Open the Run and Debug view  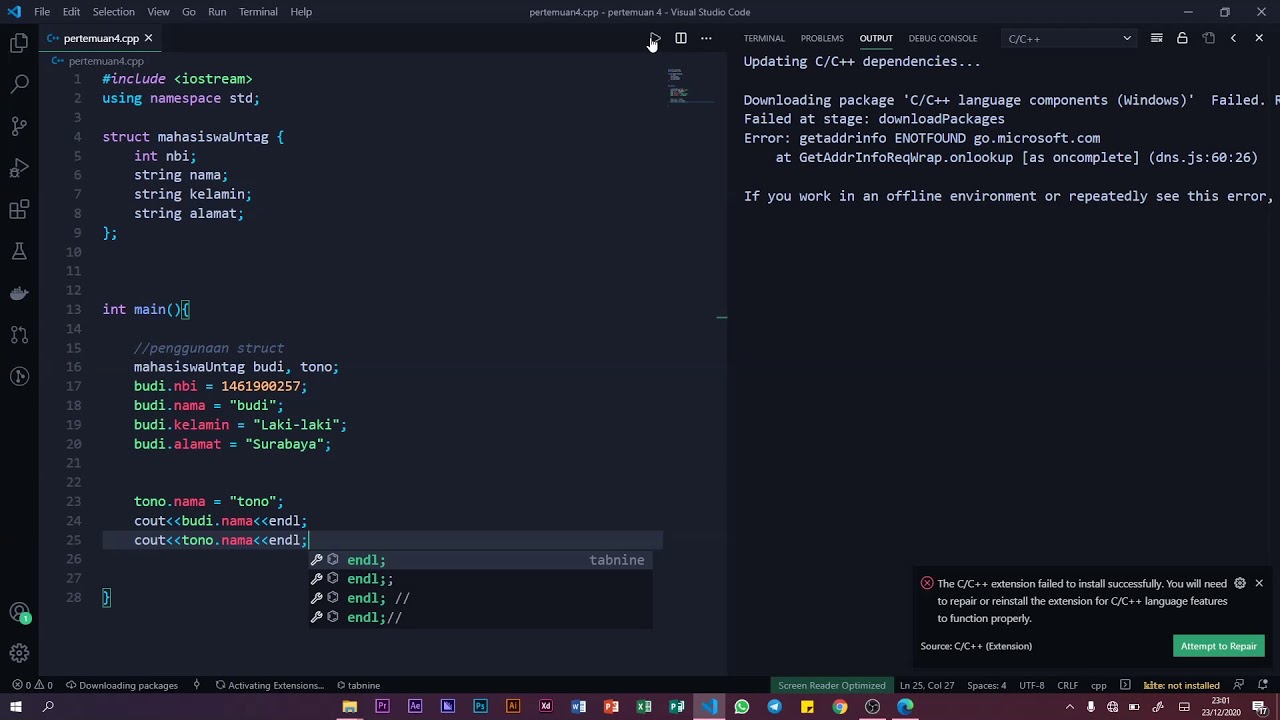pyautogui.click(x=19, y=168)
